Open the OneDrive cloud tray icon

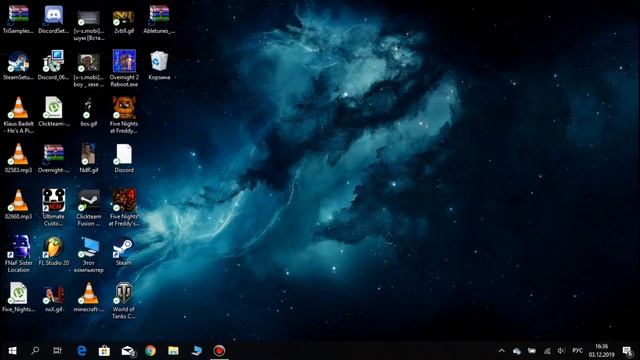click(517, 351)
